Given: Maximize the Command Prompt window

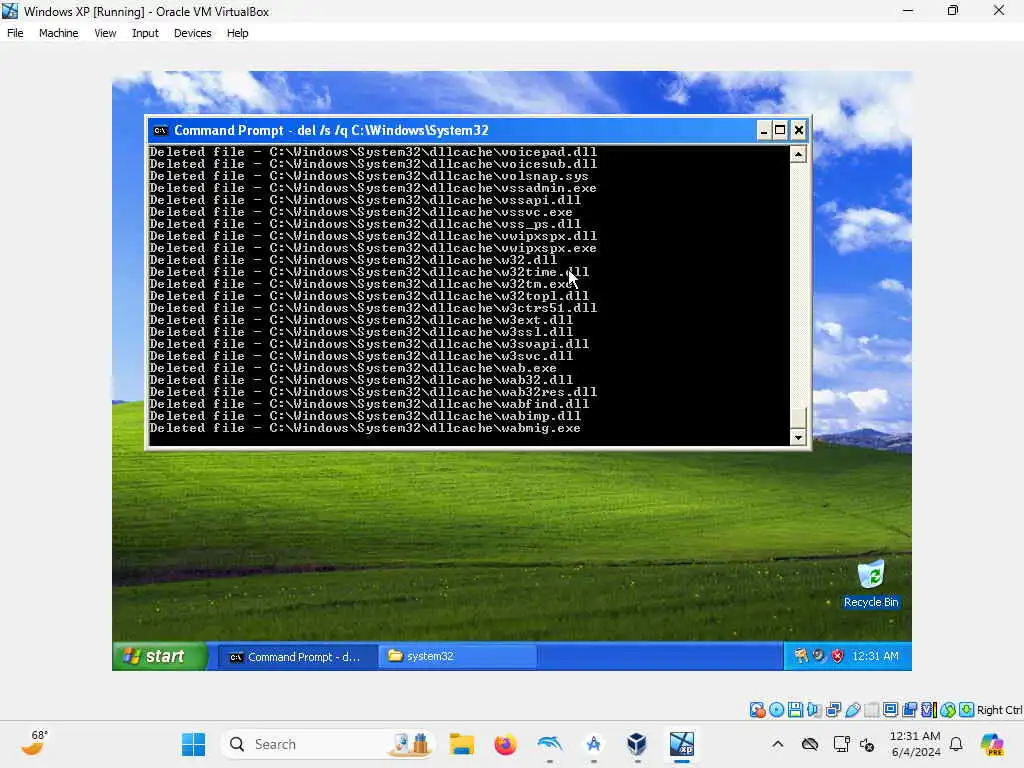Looking at the screenshot, I should [x=780, y=131].
